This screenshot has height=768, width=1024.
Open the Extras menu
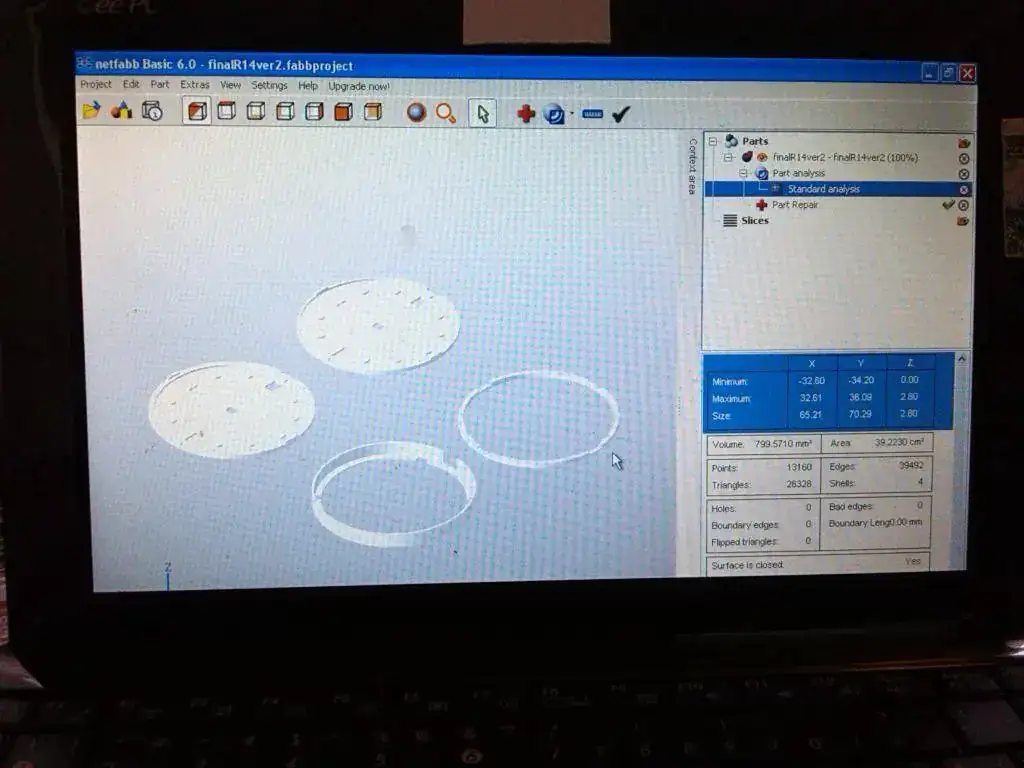coord(195,85)
